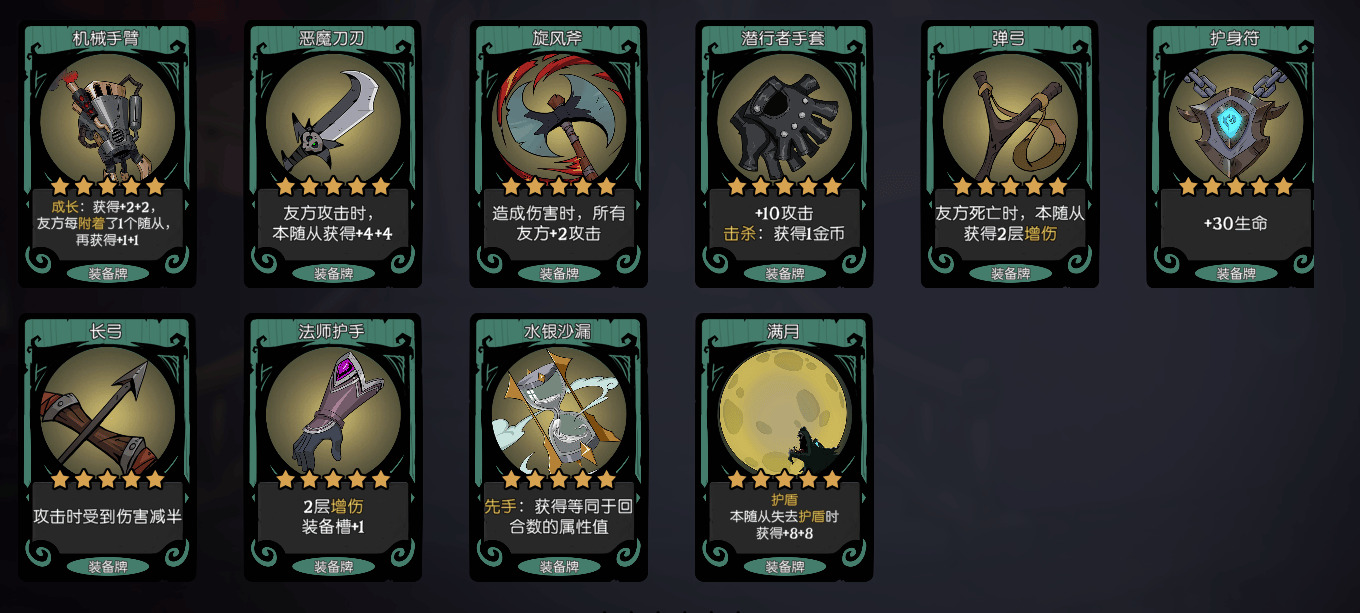Read the 潜行者手套 description +10攻击 text
The height and width of the screenshot is (613, 1360).
tap(784, 213)
